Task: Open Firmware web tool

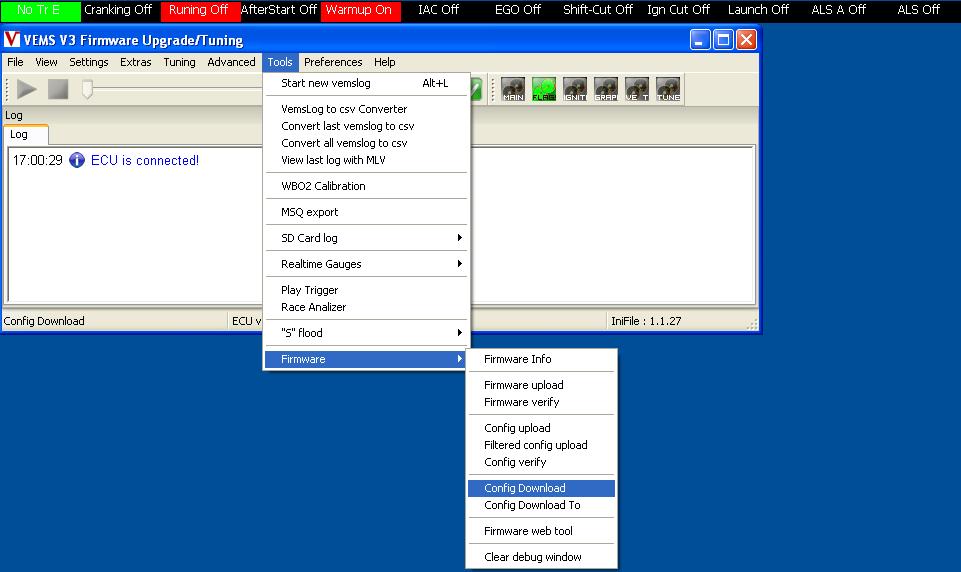Action: 541,531
